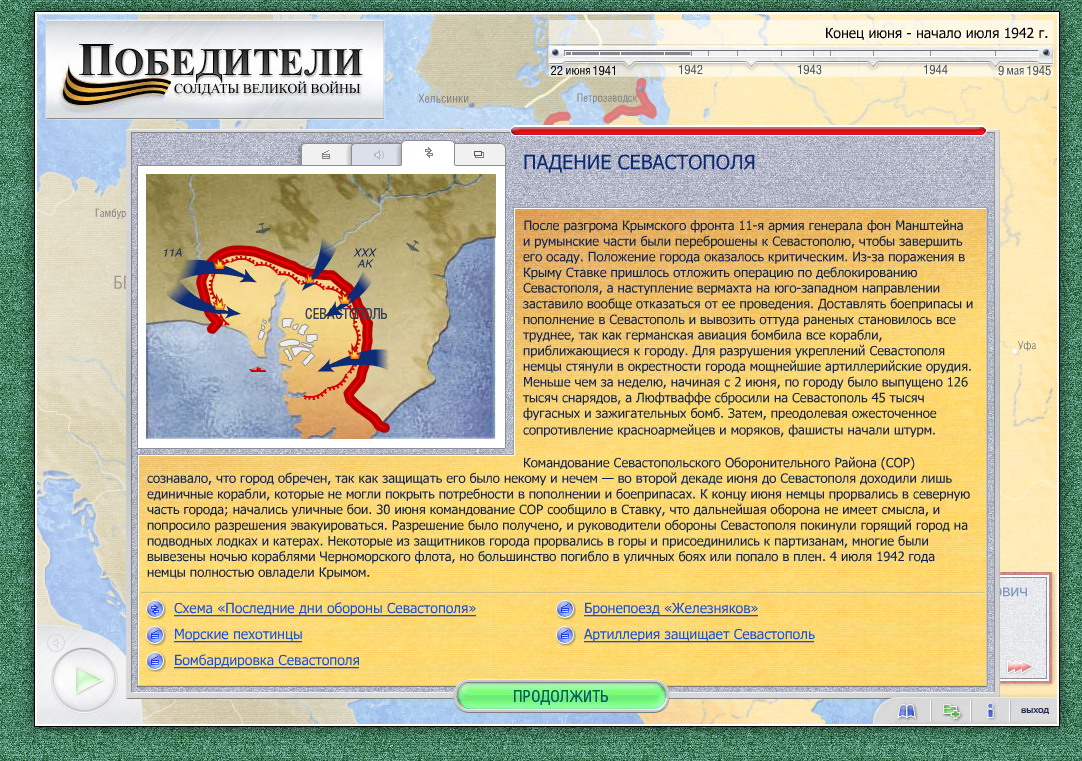
Task: Click the green folders icon
Action: click(x=951, y=711)
